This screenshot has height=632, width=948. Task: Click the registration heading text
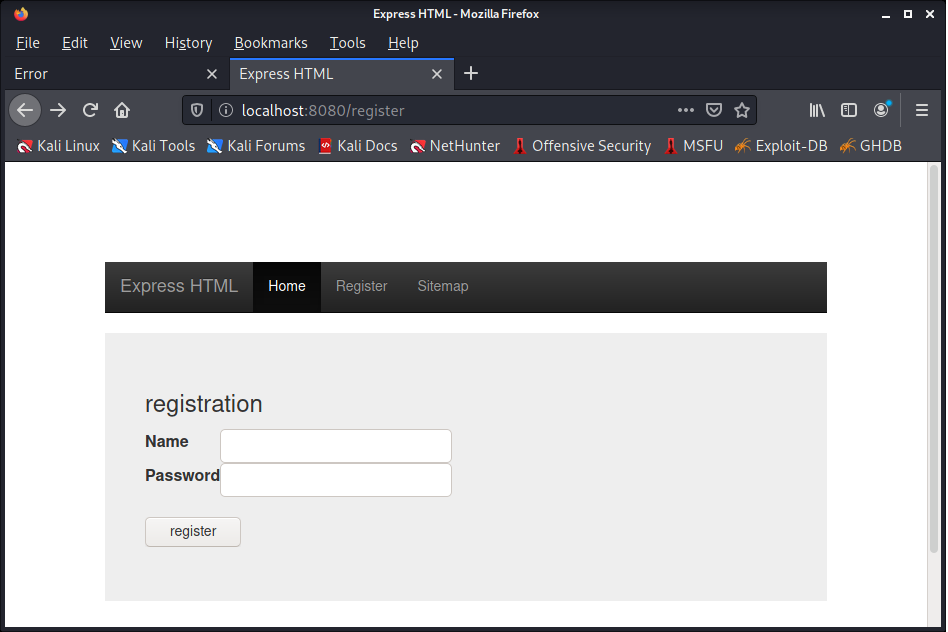pyautogui.click(x=204, y=404)
